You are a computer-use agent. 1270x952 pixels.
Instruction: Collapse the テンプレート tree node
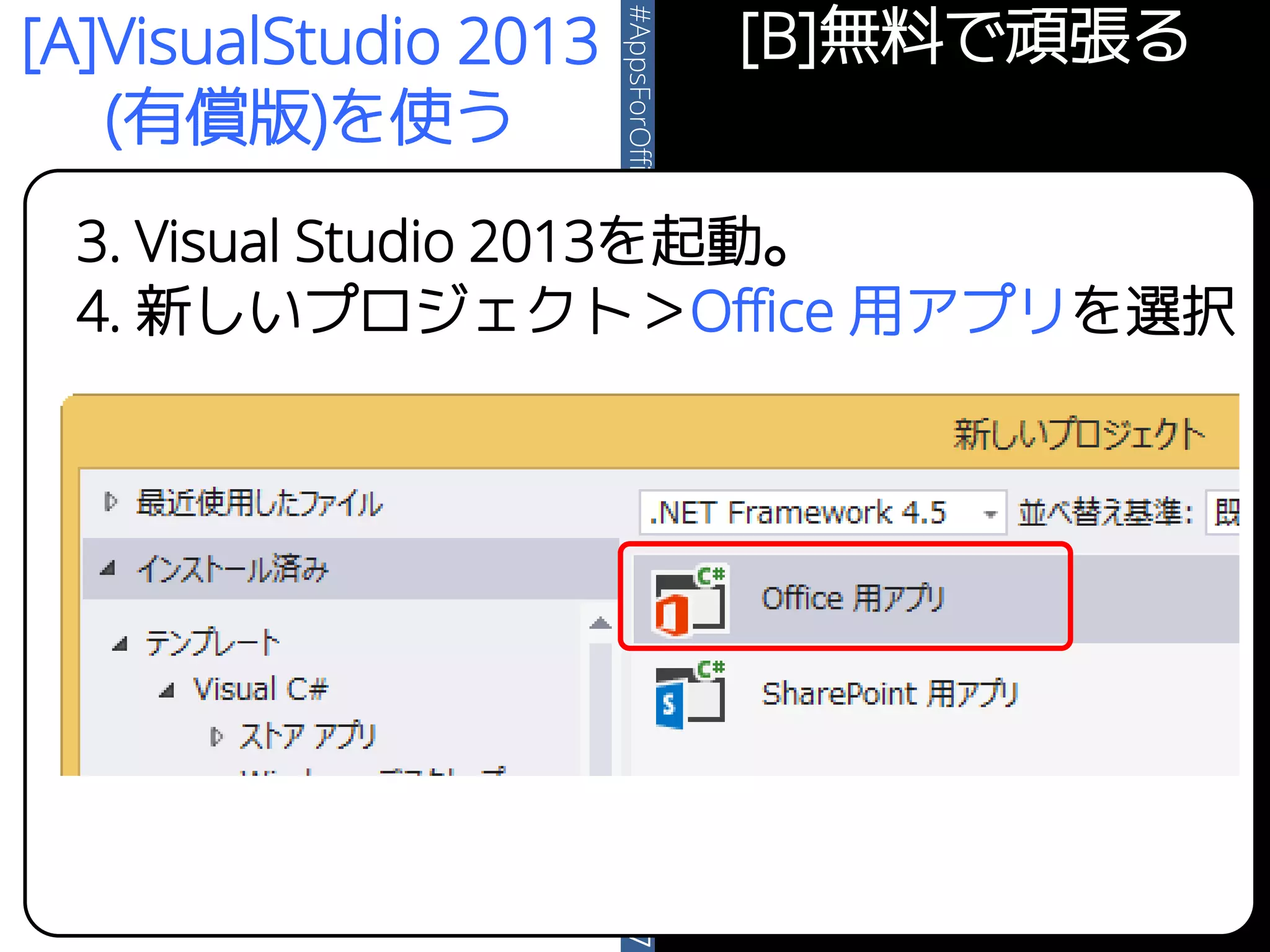pyautogui.click(x=120, y=644)
